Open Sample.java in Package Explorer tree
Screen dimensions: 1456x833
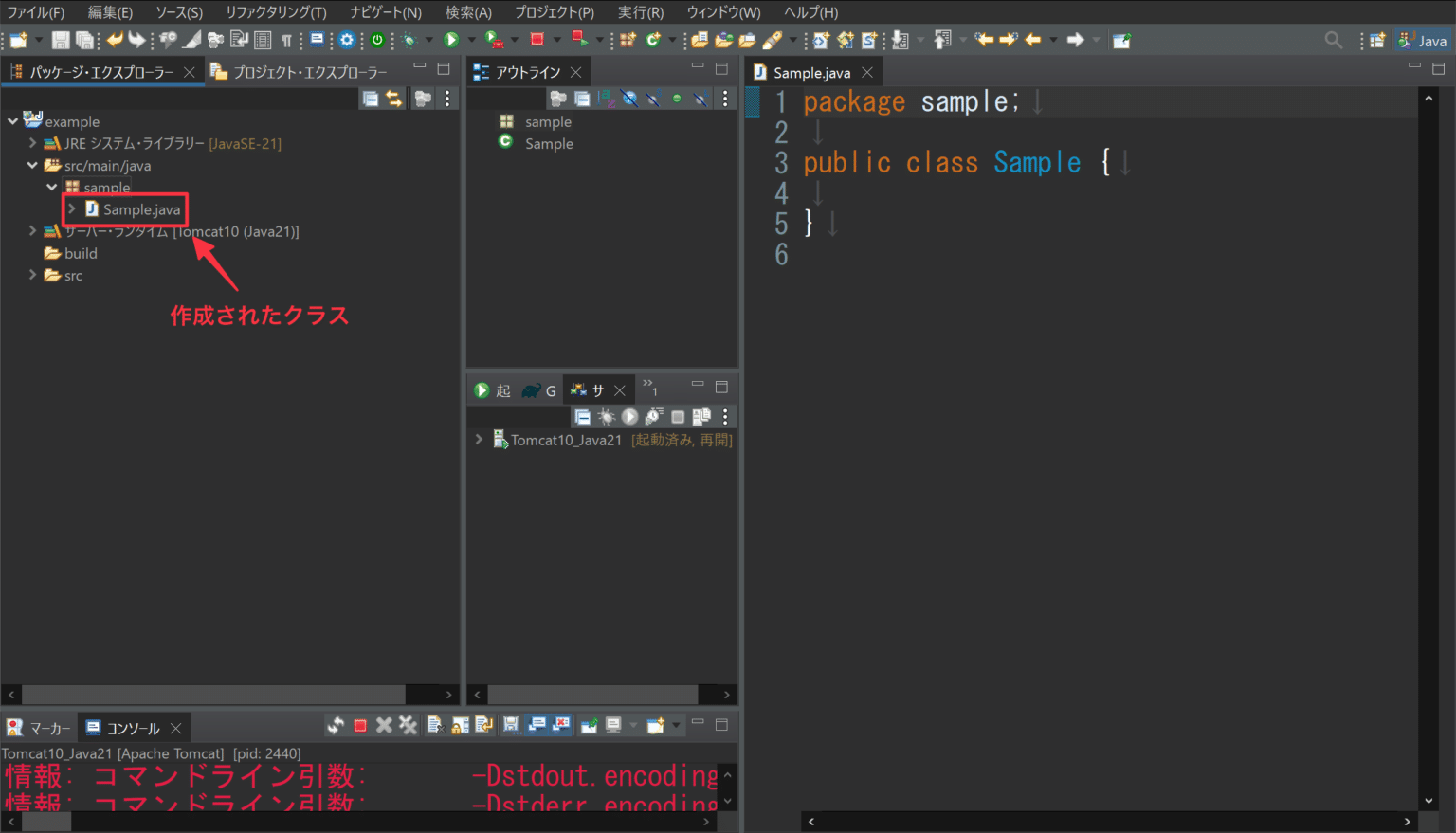pyautogui.click(x=141, y=209)
